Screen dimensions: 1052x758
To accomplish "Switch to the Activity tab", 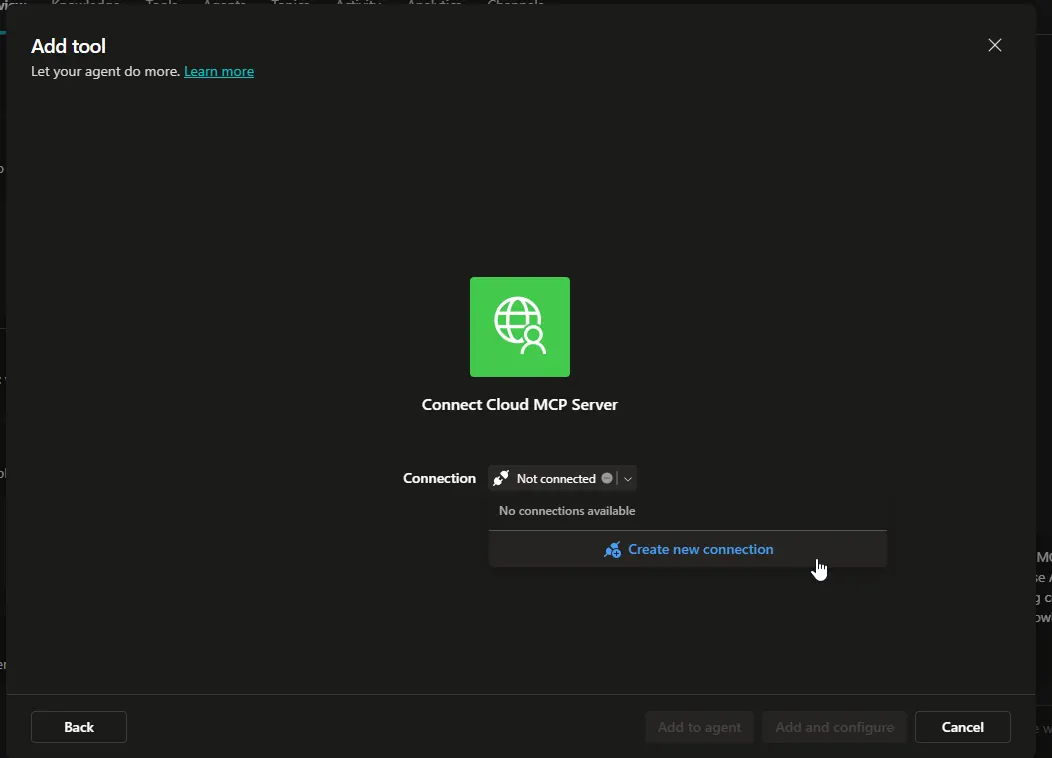I will pos(357,4).
